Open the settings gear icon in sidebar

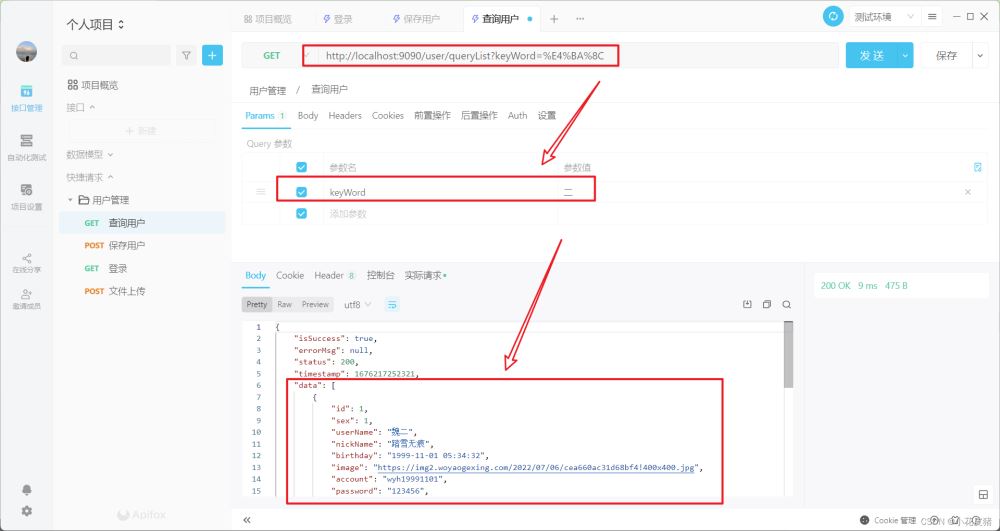point(26,511)
